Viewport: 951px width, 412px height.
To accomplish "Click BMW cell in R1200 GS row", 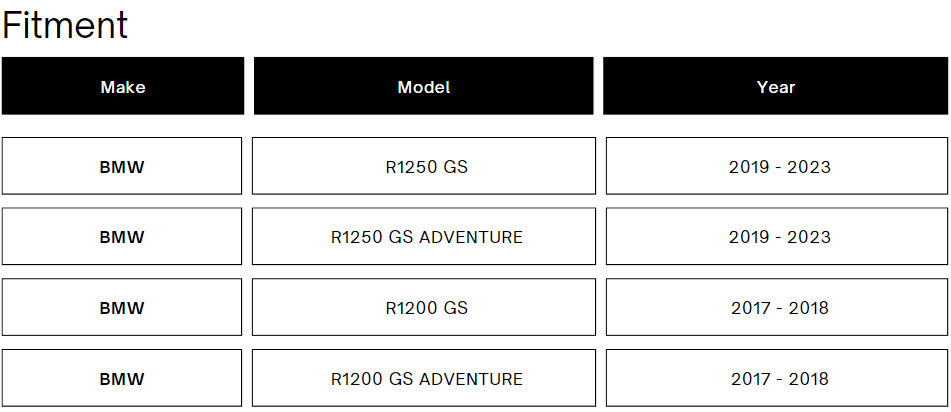I will click(x=122, y=308).
